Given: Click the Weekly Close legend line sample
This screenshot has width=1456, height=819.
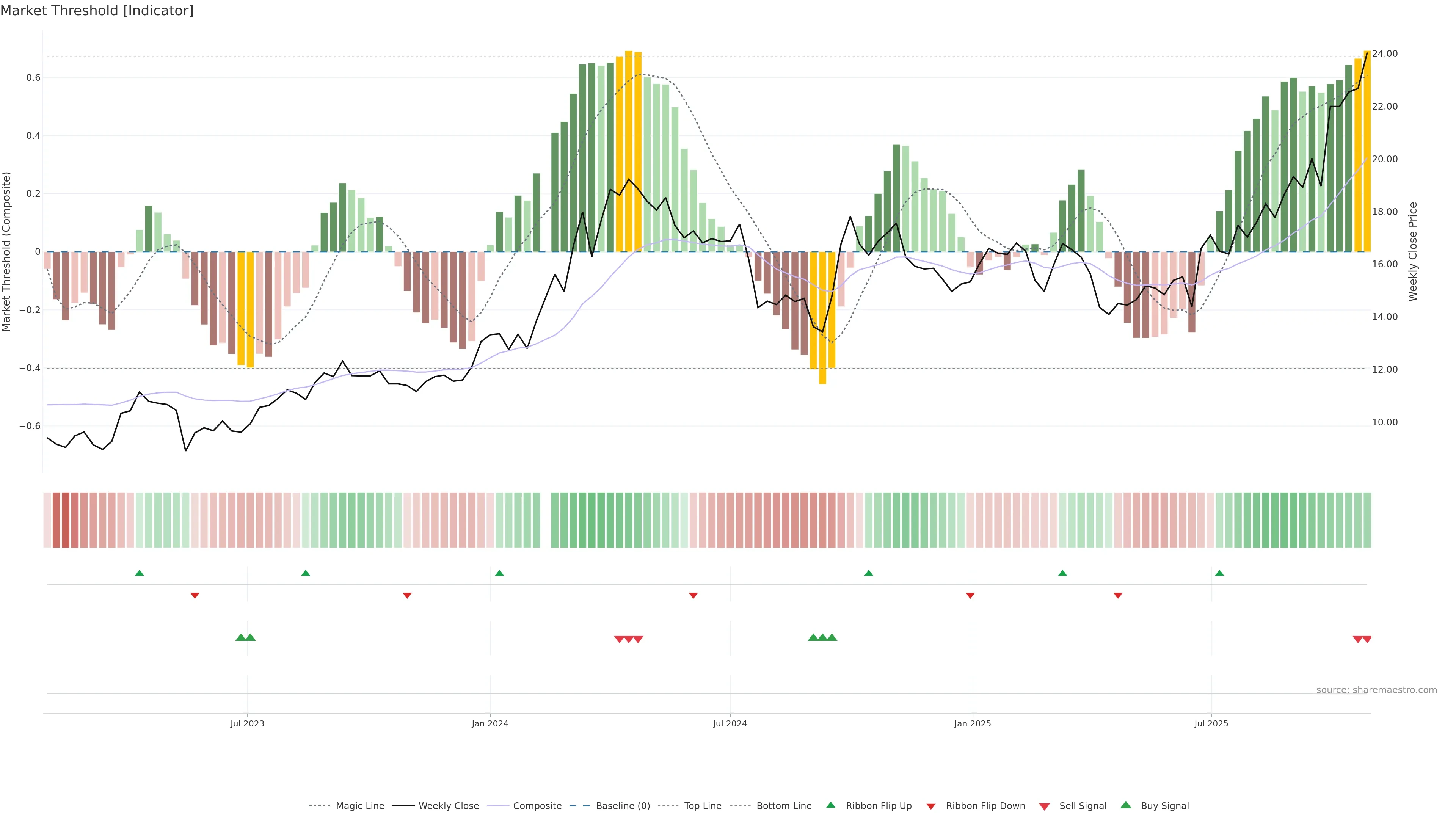Looking at the screenshot, I should (403, 806).
